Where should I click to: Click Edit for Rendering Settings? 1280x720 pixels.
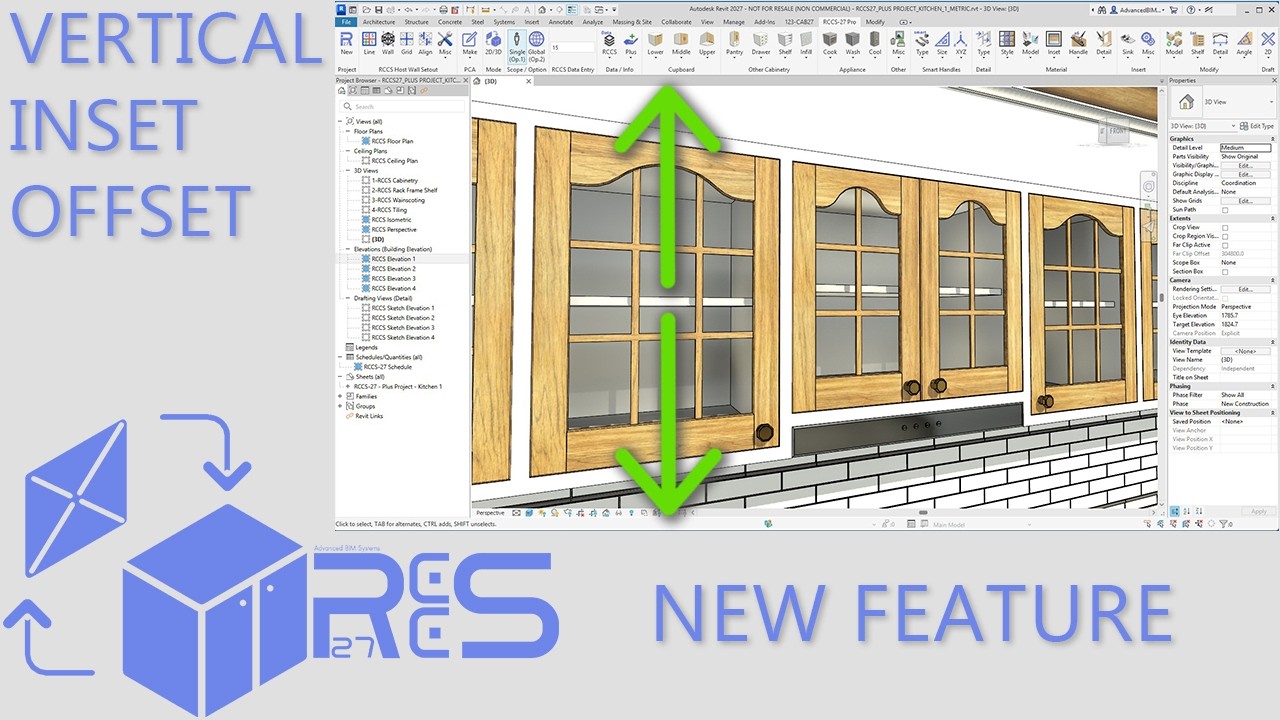[x=1246, y=289]
